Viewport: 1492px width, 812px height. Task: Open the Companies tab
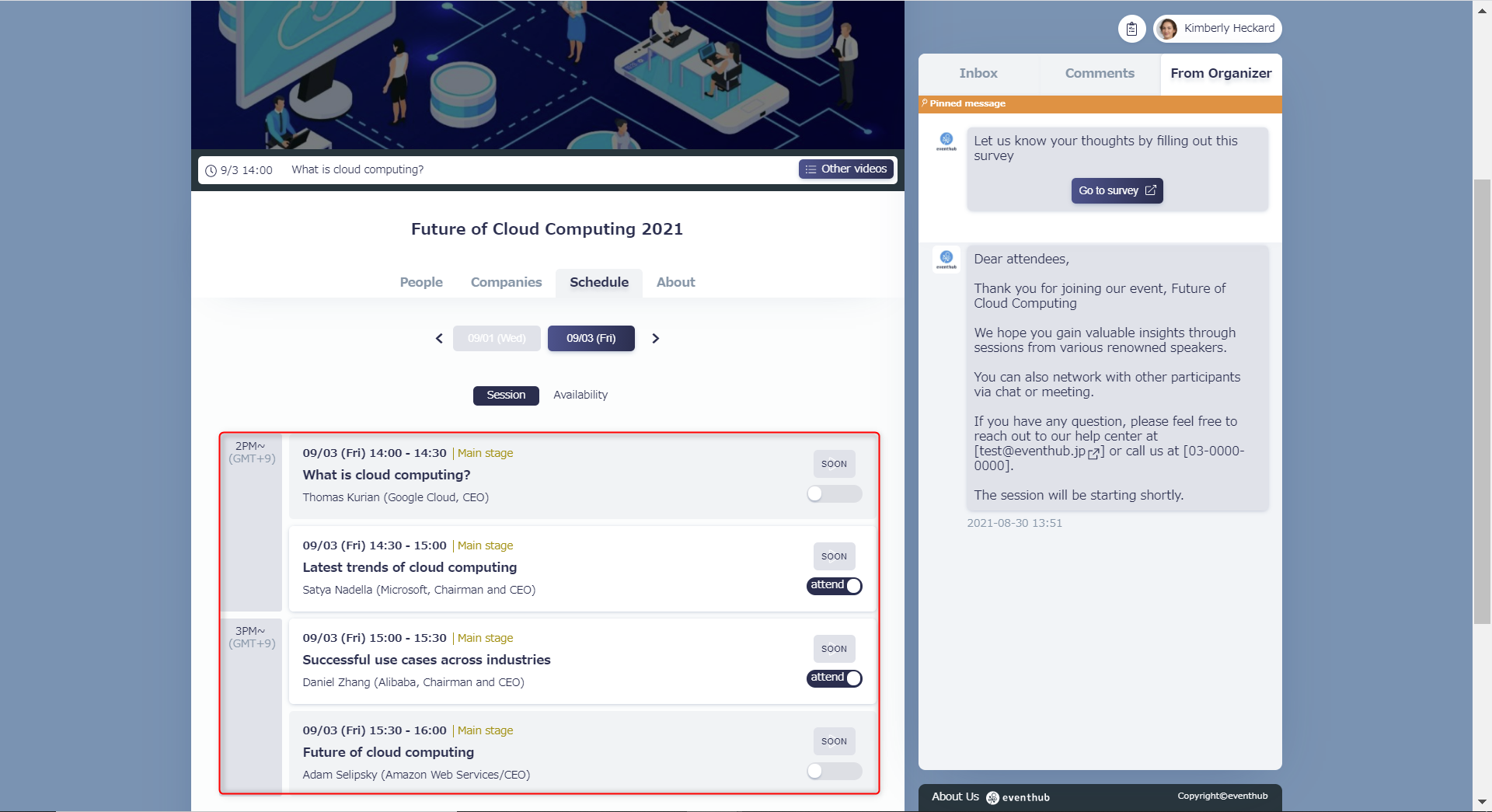point(507,283)
